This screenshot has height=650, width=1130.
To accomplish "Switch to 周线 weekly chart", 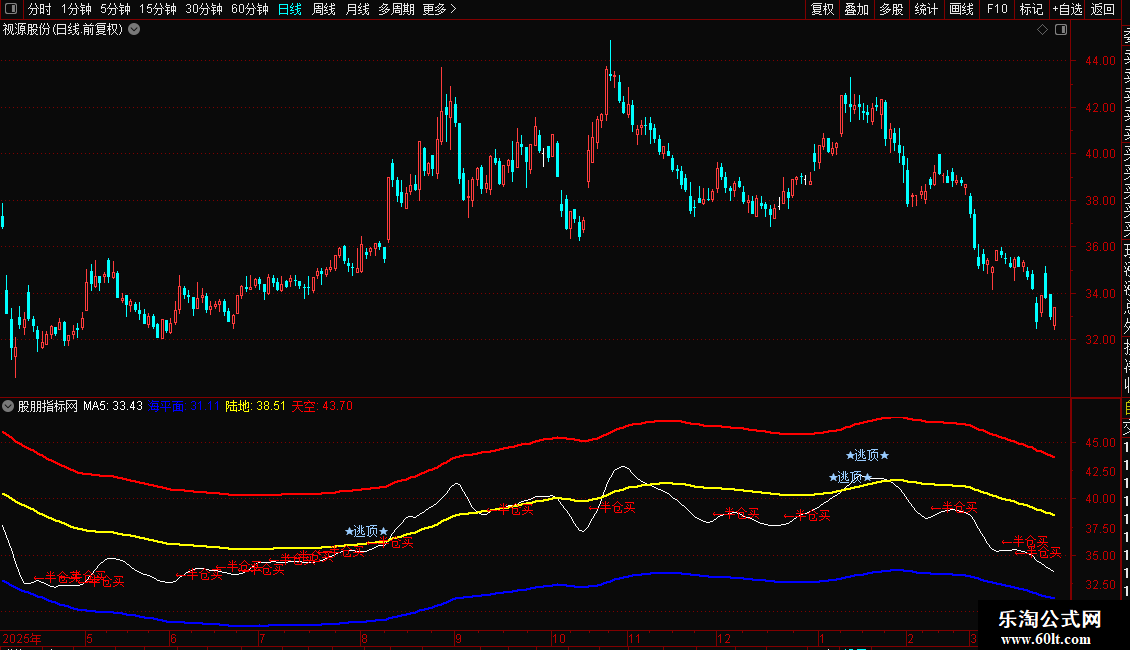I will click(324, 9).
